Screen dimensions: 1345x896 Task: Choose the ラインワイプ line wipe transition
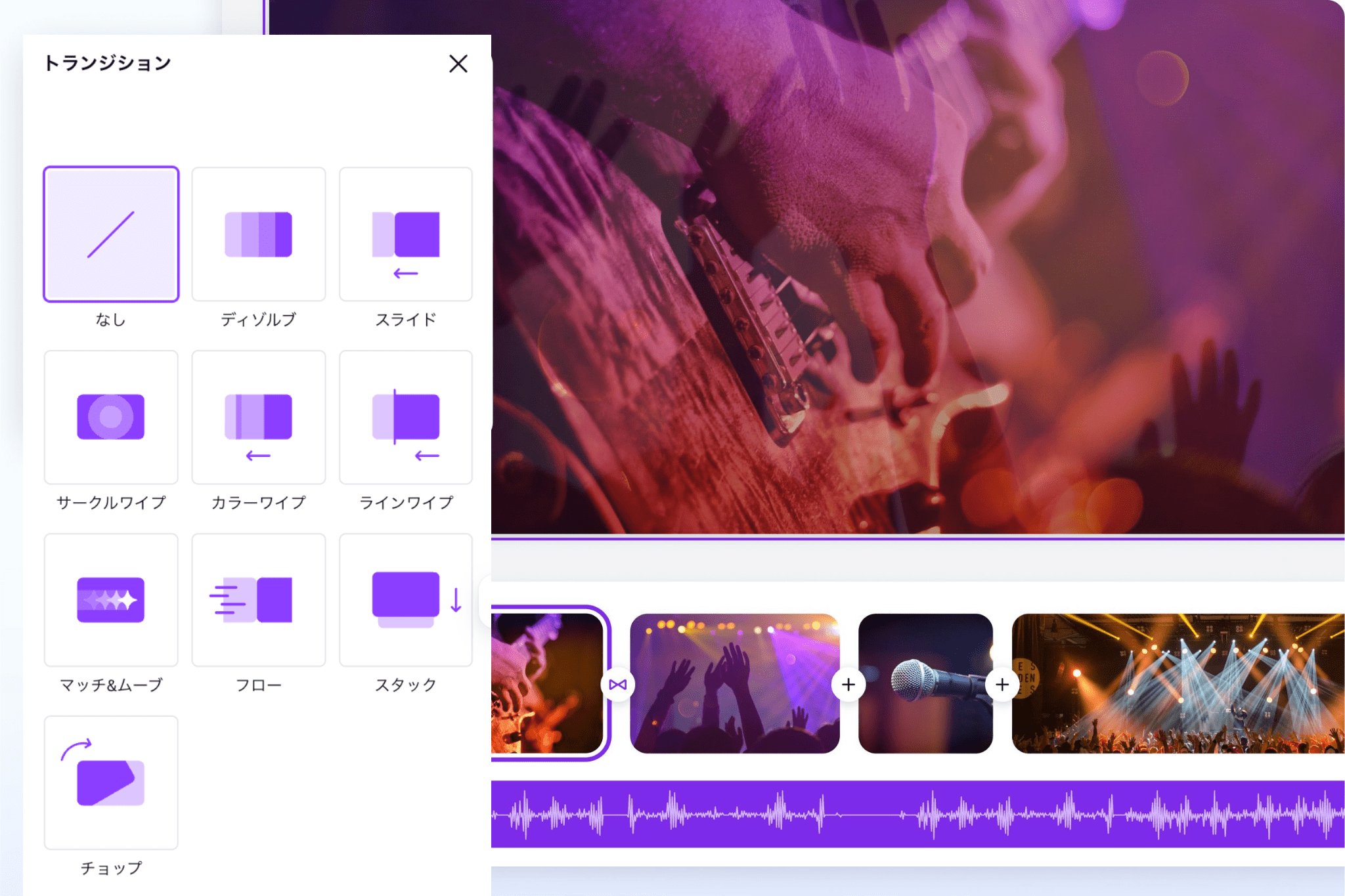coord(406,417)
